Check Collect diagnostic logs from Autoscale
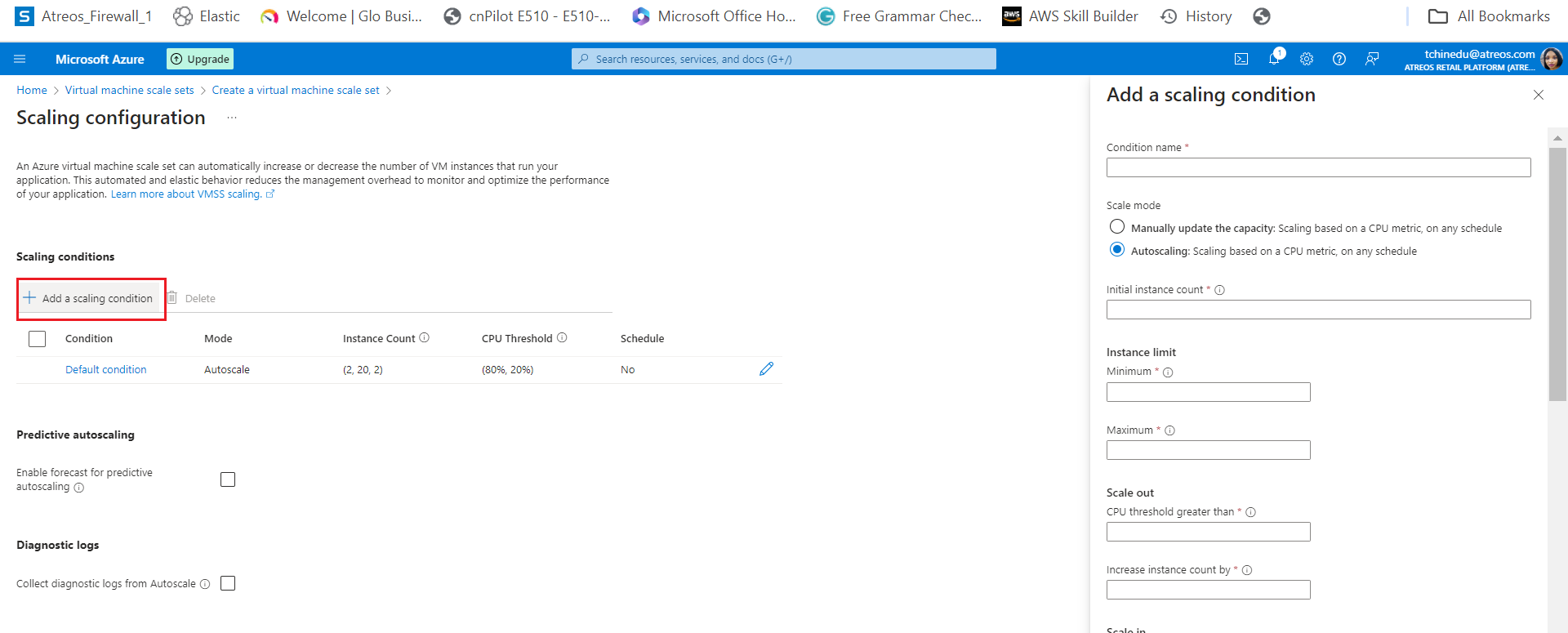Screen dimensions: 1568x633 pyautogui.click(x=228, y=583)
